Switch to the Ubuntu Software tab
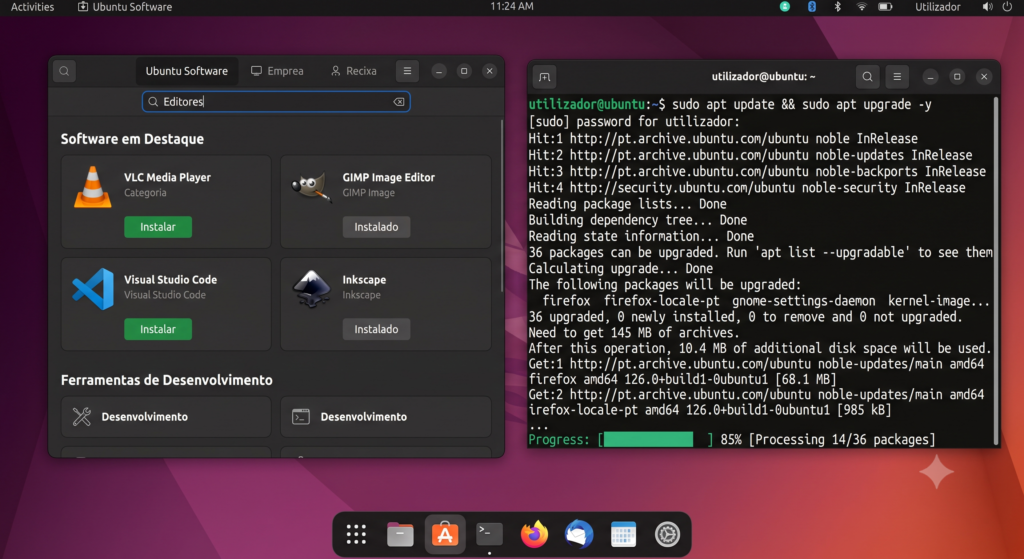 coord(186,71)
